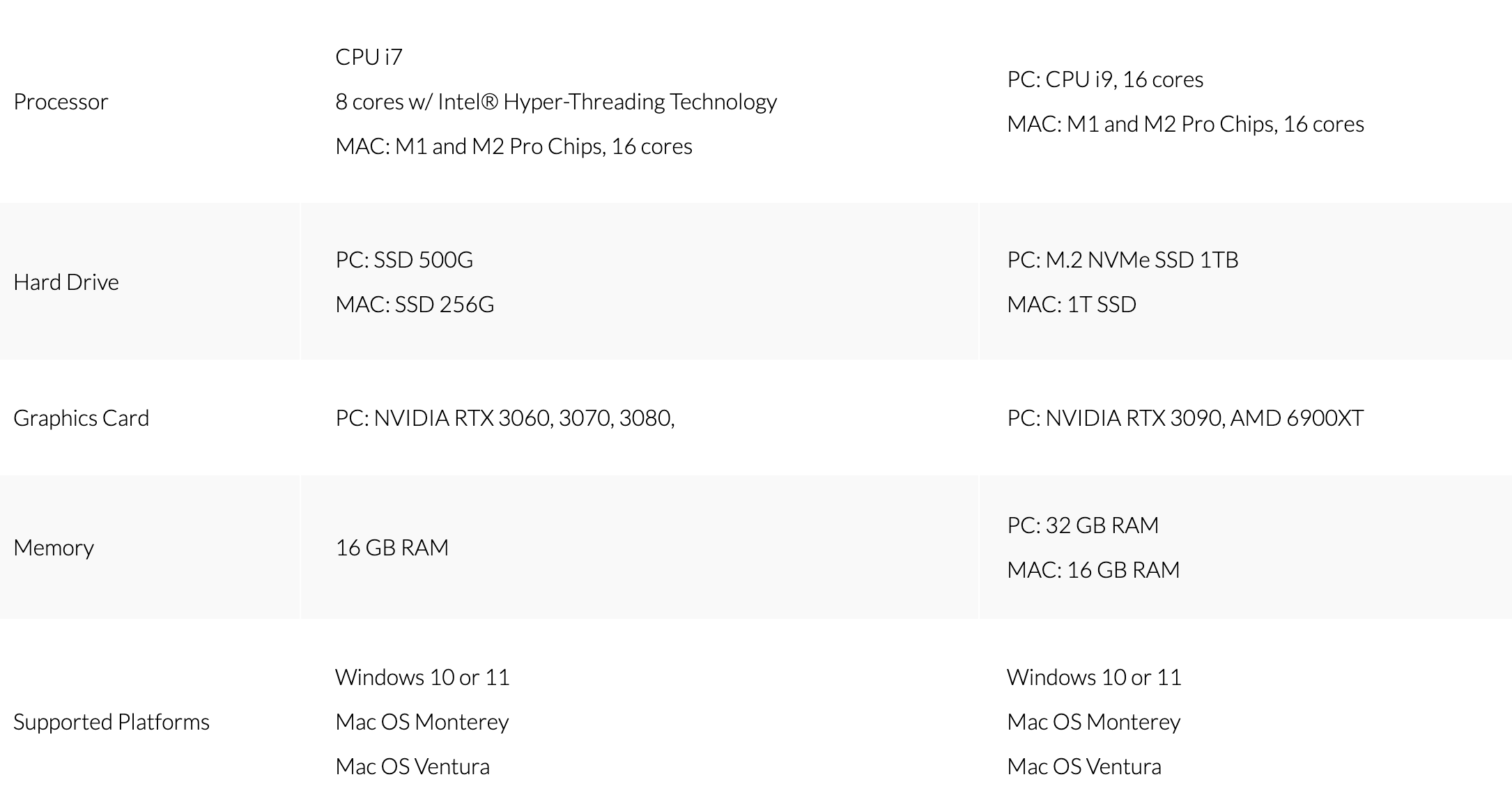The height and width of the screenshot is (807, 1512).
Task: Select the PC: SSD 500G entry
Action: pyautogui.click(x=404, y=260)
